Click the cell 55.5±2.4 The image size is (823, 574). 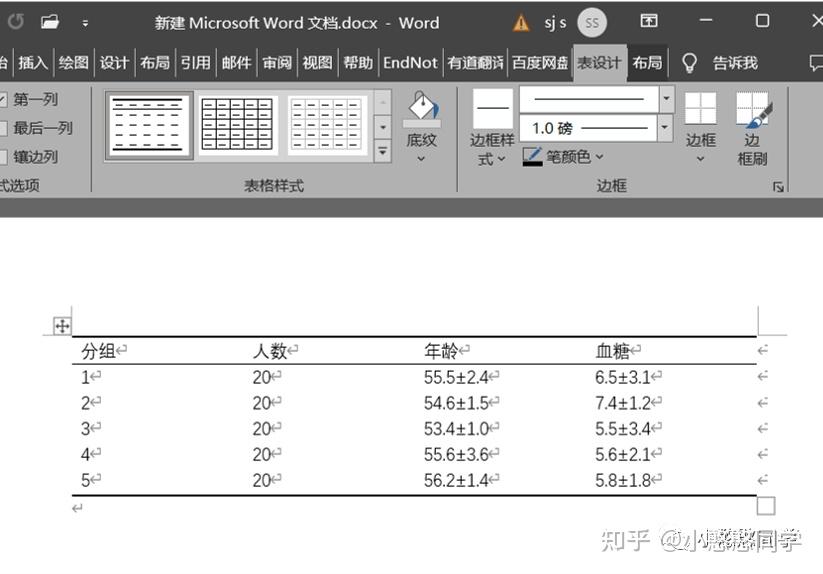click(456, 377)
